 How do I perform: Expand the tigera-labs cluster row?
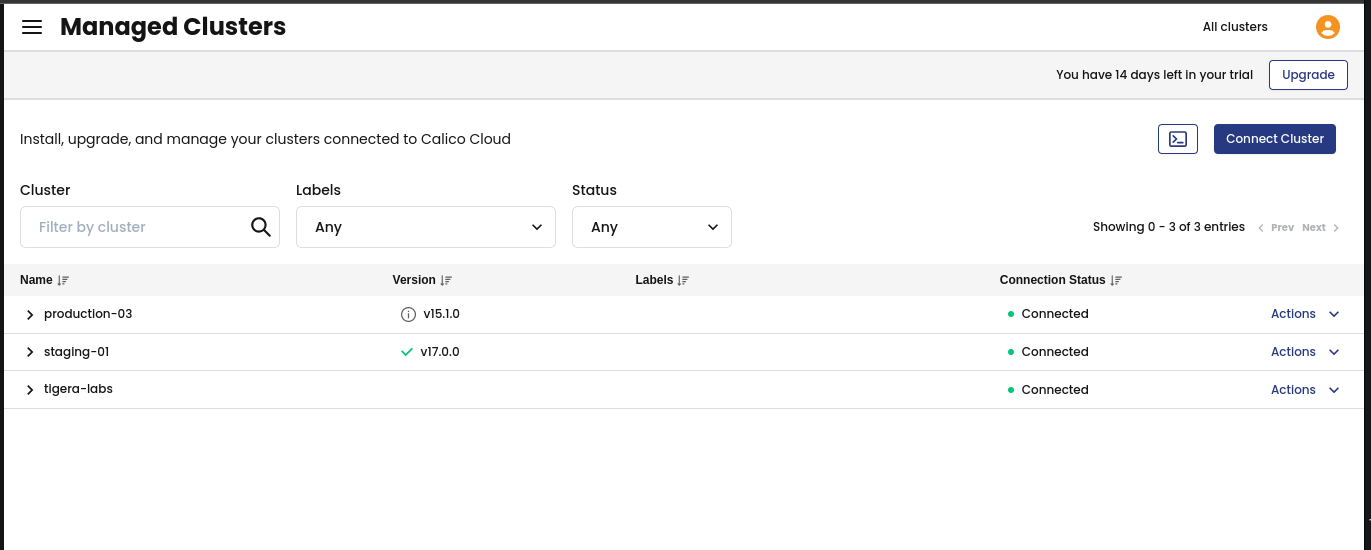click(x=30, y=390)
